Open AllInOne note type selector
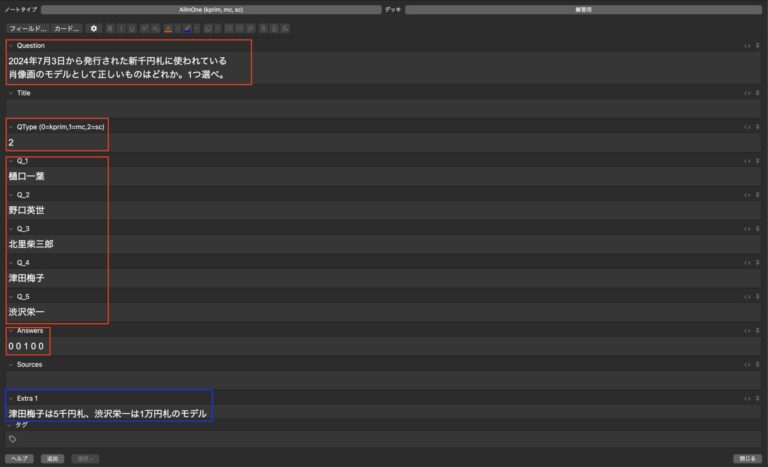This screenshot has height=467, width=768. tap(211, 9)
